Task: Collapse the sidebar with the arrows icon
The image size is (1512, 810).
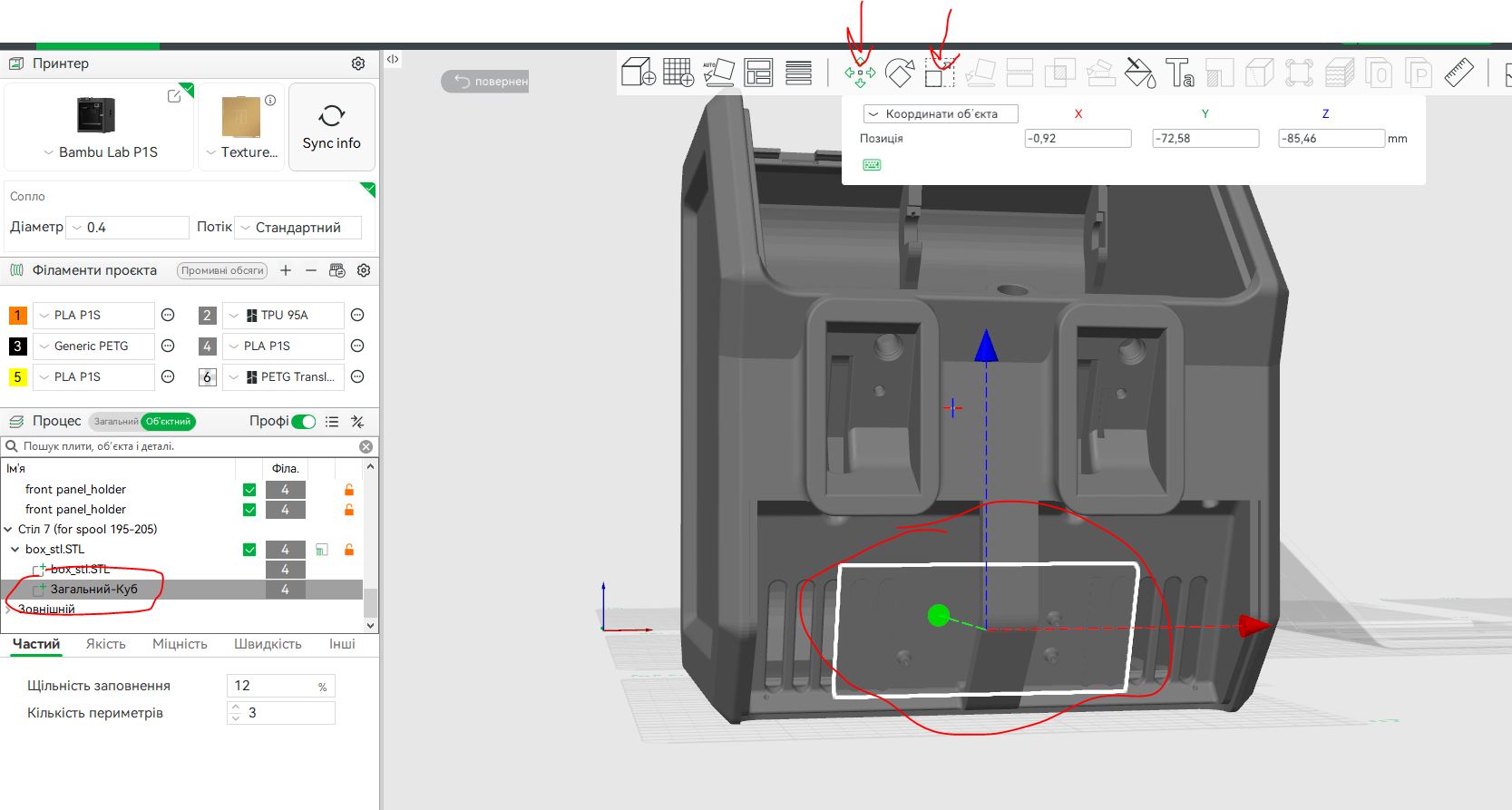Action: 393,59
